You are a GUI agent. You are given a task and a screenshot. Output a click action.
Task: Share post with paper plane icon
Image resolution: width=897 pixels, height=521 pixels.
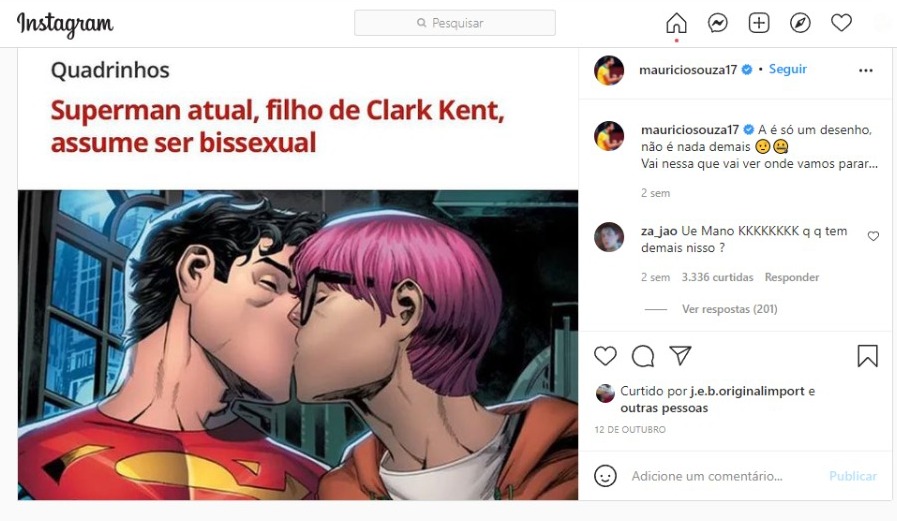coord(681,356)
